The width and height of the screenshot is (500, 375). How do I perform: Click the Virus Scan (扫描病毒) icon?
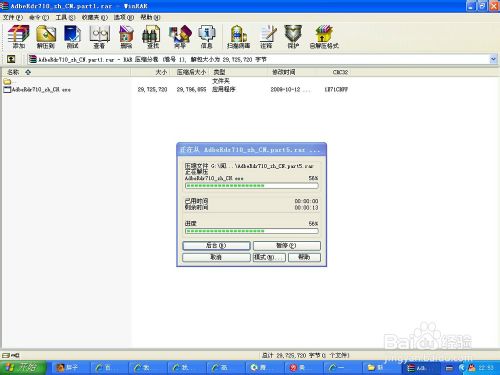pyautogui.click(x=238, y=37)
